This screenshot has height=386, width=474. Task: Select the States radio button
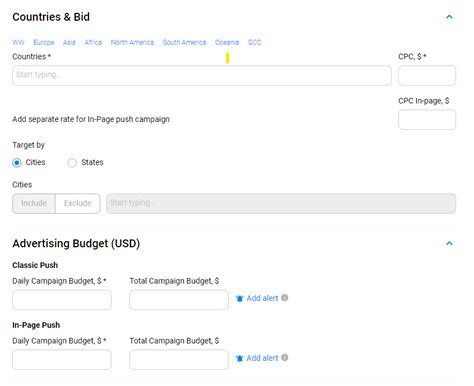[72, 163]
